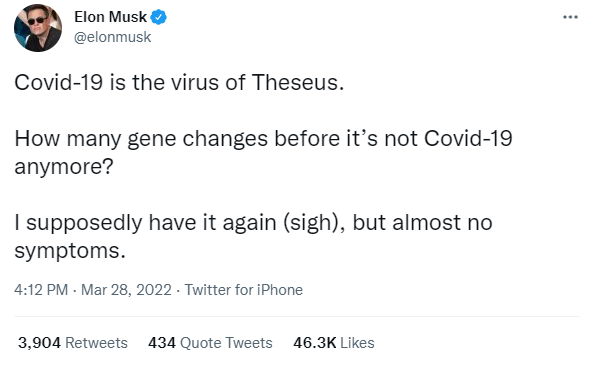Open the 4:12 PM timestamp link
The image size is (593, 368).
coord(41,290)
